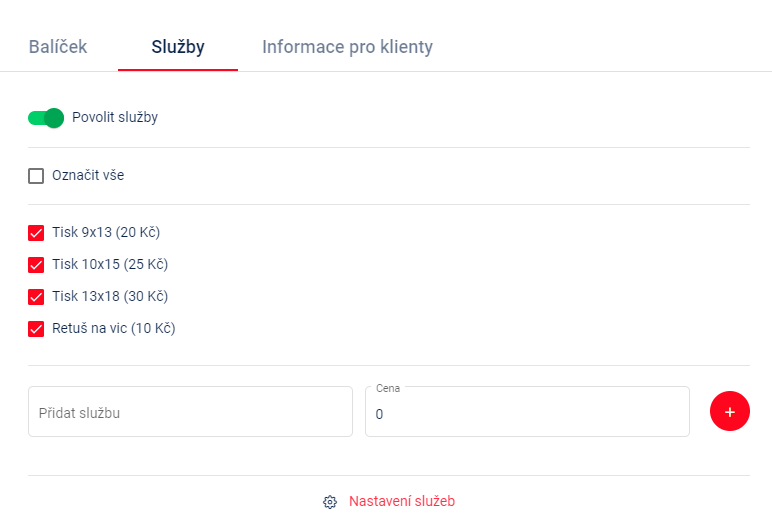The height and width of the screenshot is (532, 772).
Task: Switch to the Balíček tab
Action: (x=58, y=47)
